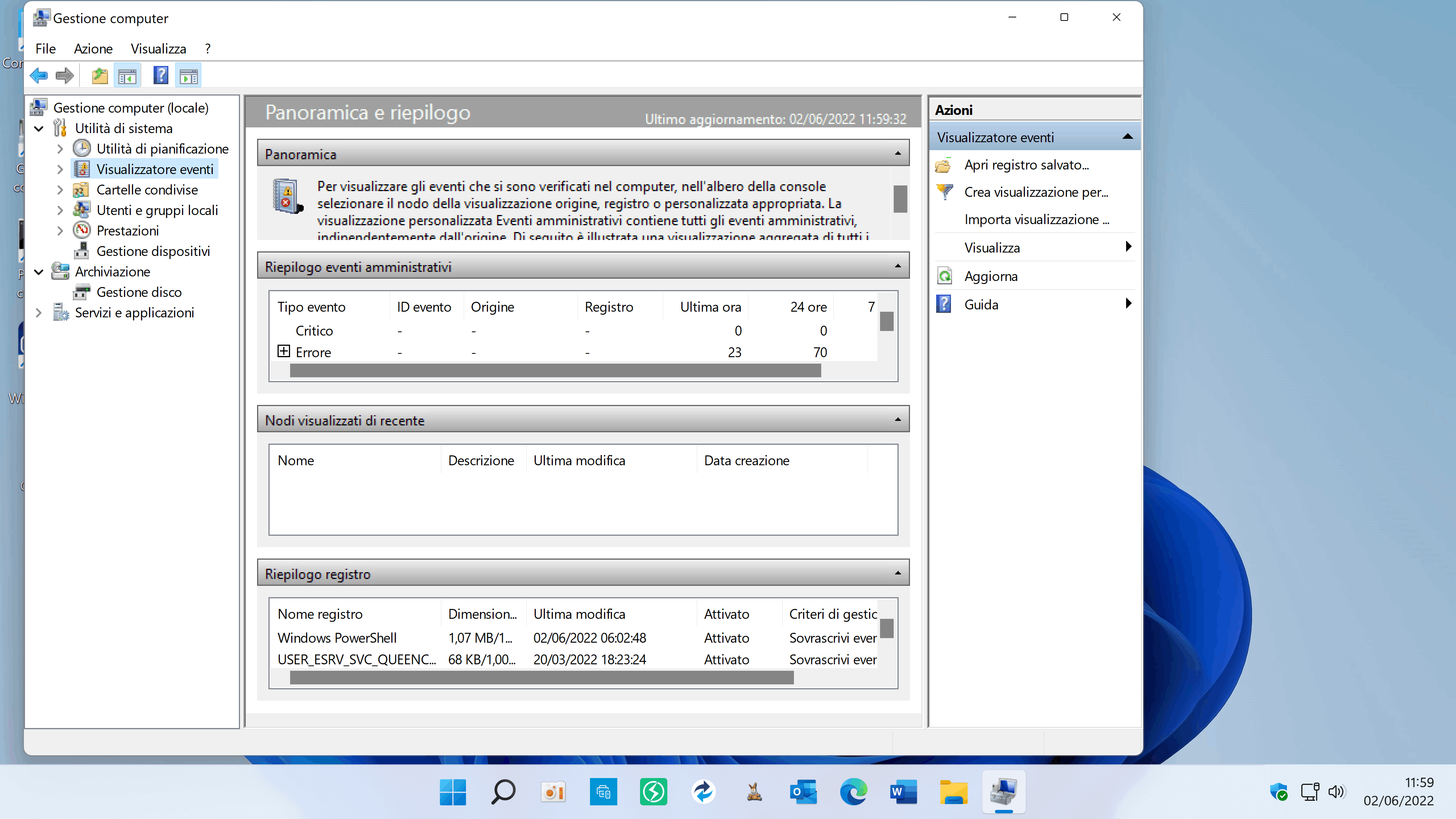The image size is (1456, 819).
Task: Collapse the Riepilogo eventi amministrativi section
Action: click(897, 266)
